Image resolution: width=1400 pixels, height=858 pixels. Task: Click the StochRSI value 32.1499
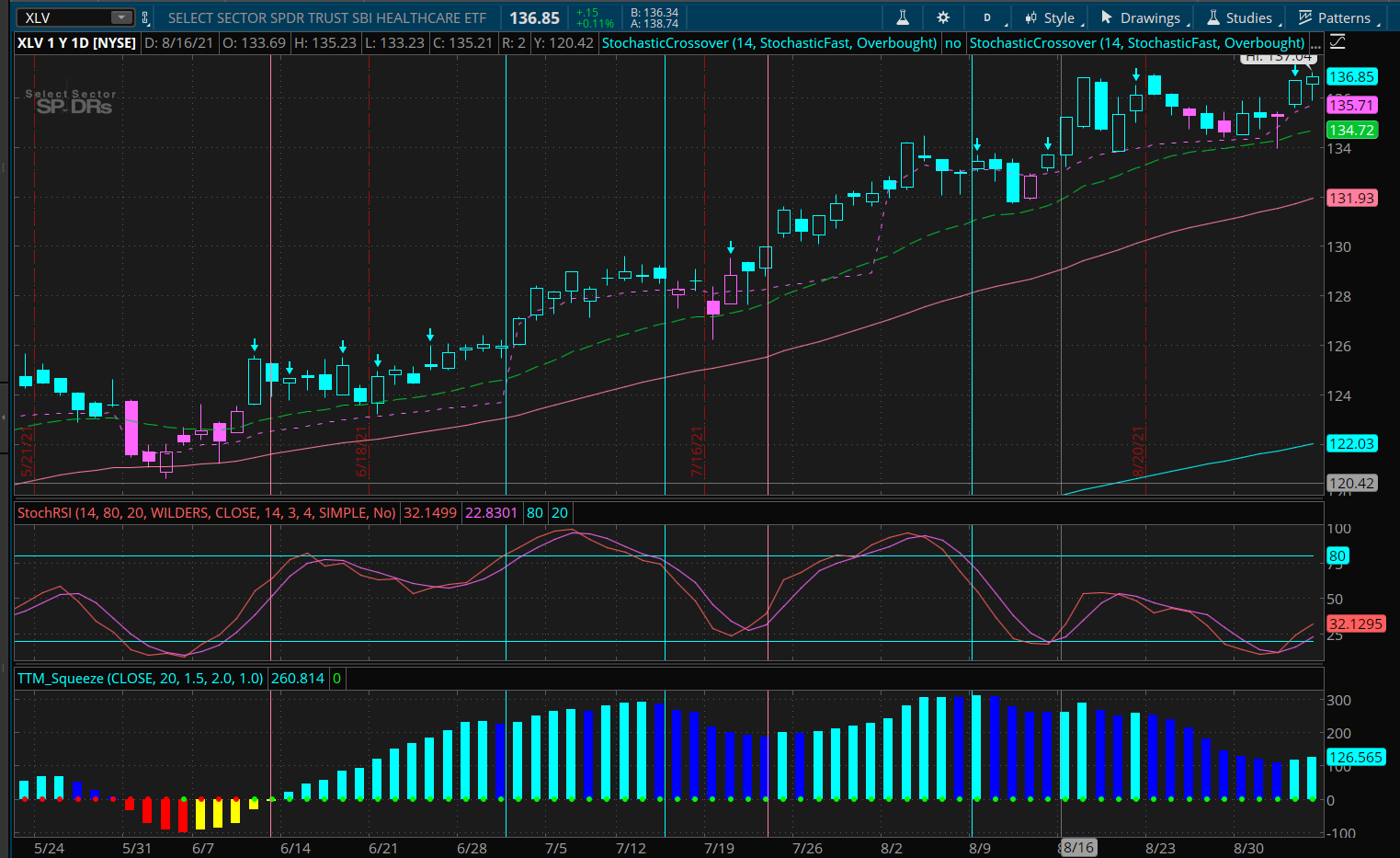tap(430, 512)
